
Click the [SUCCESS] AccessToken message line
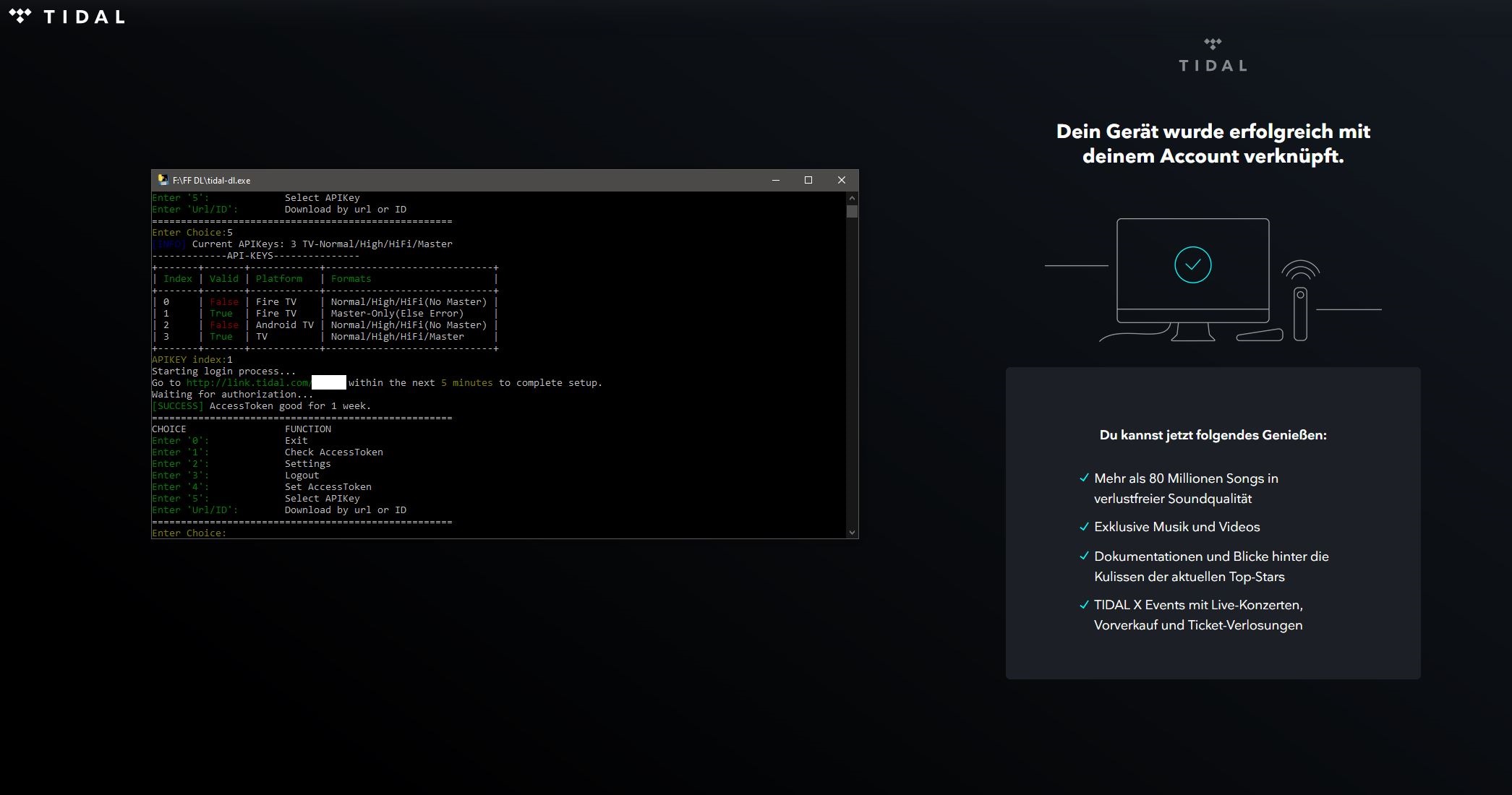point(261,405)
